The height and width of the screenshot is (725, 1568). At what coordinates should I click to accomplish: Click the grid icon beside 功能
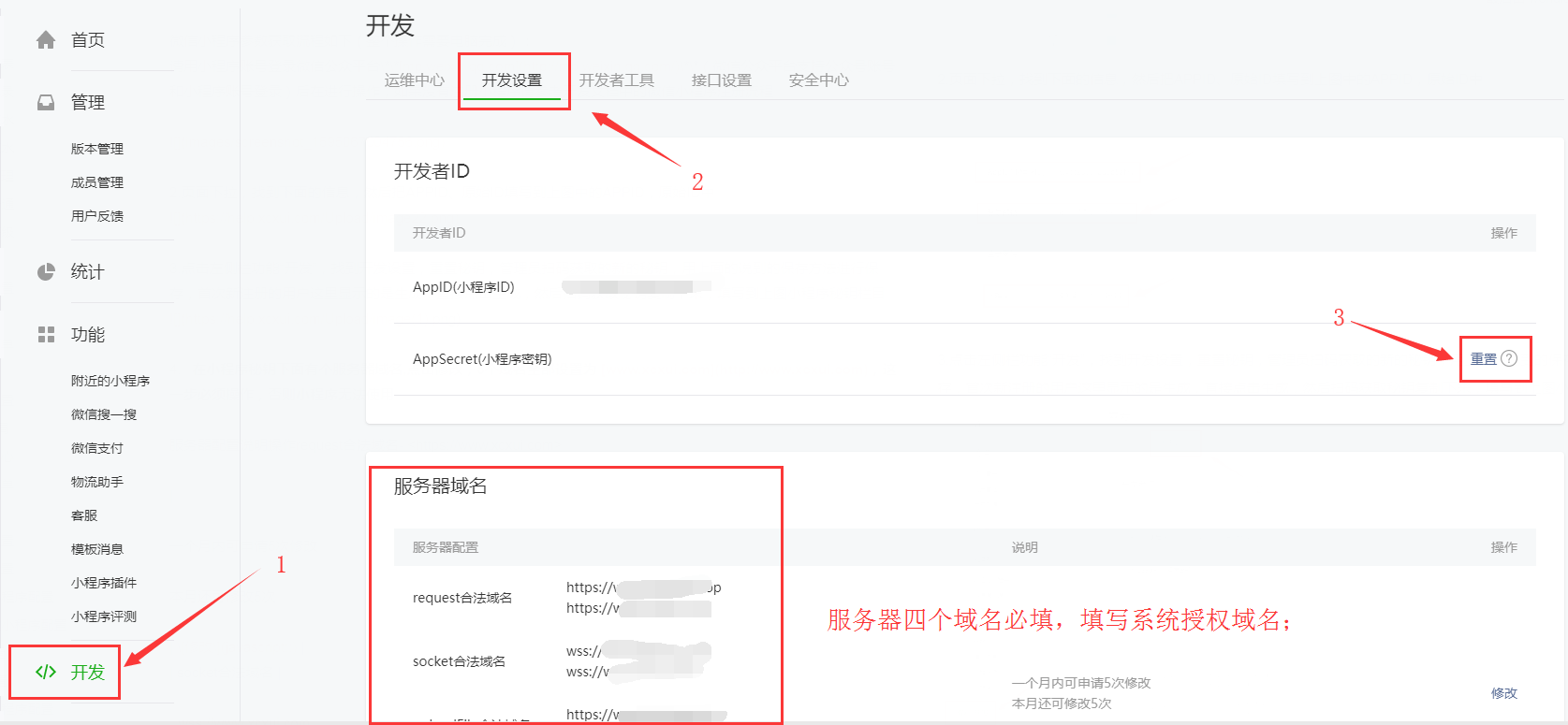[46, 335]
